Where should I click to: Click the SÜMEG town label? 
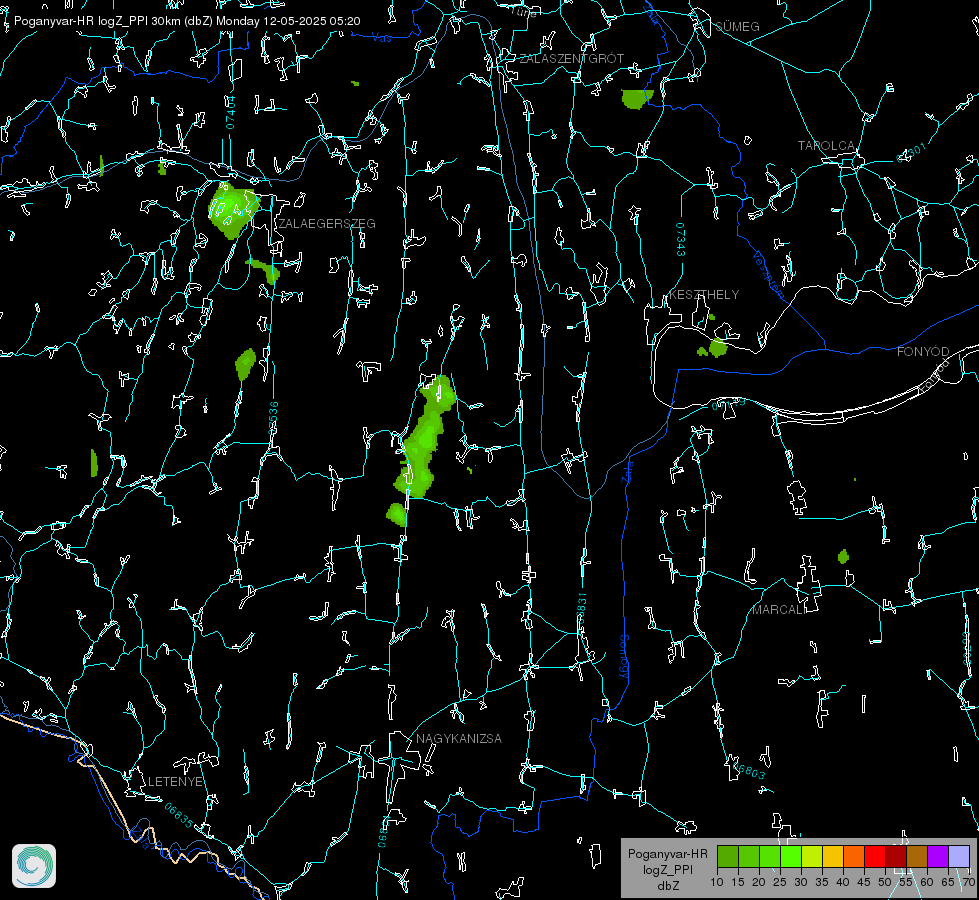coord(737,26)
